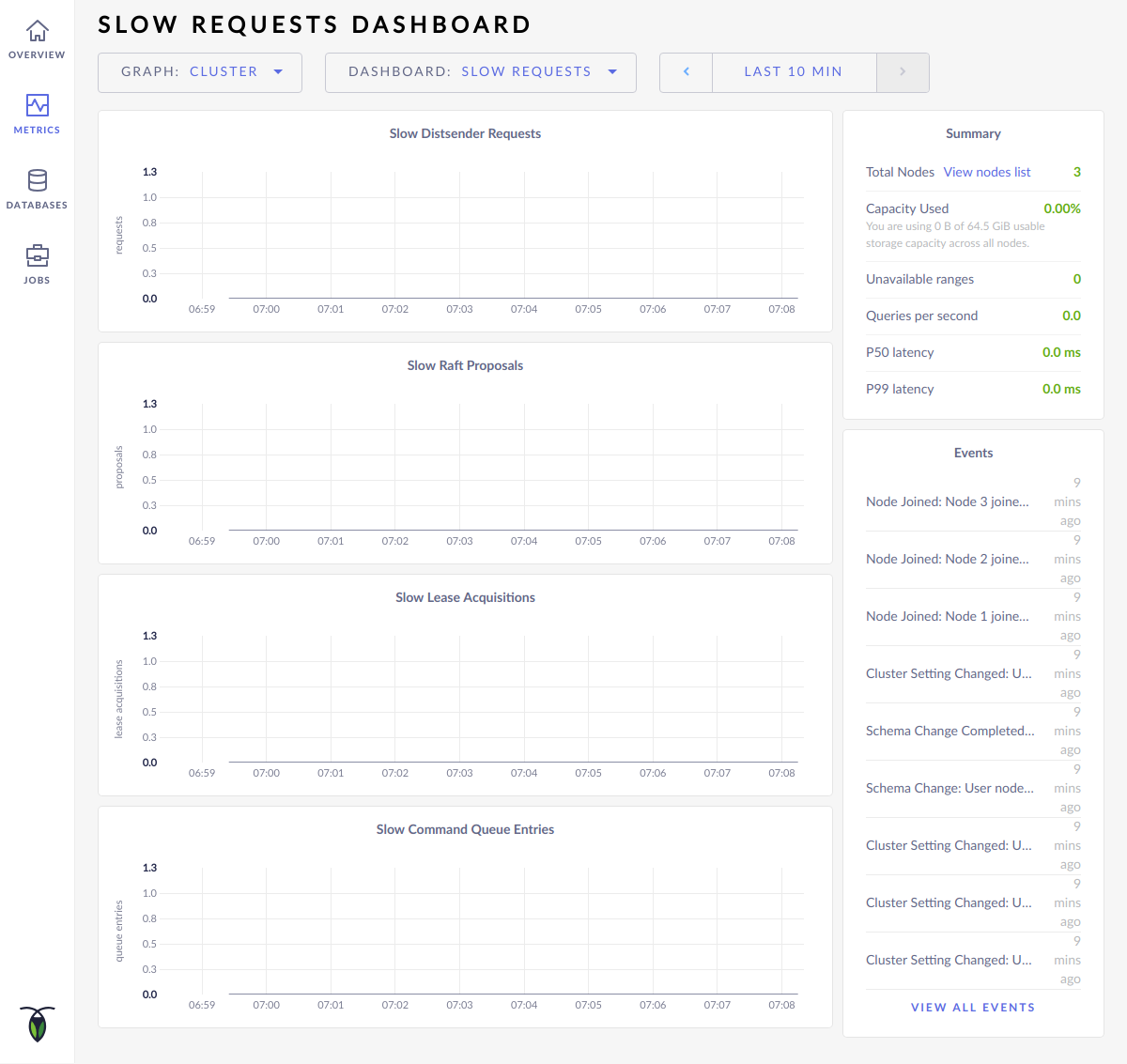This screenshot has height=1064, width=1127.
Task: Click the CockroachDB logo icon
Action: pos(37,1024)
